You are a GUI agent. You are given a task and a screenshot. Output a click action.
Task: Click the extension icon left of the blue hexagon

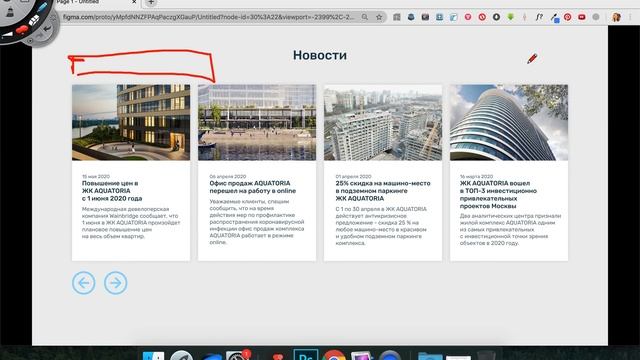point(396,17)
